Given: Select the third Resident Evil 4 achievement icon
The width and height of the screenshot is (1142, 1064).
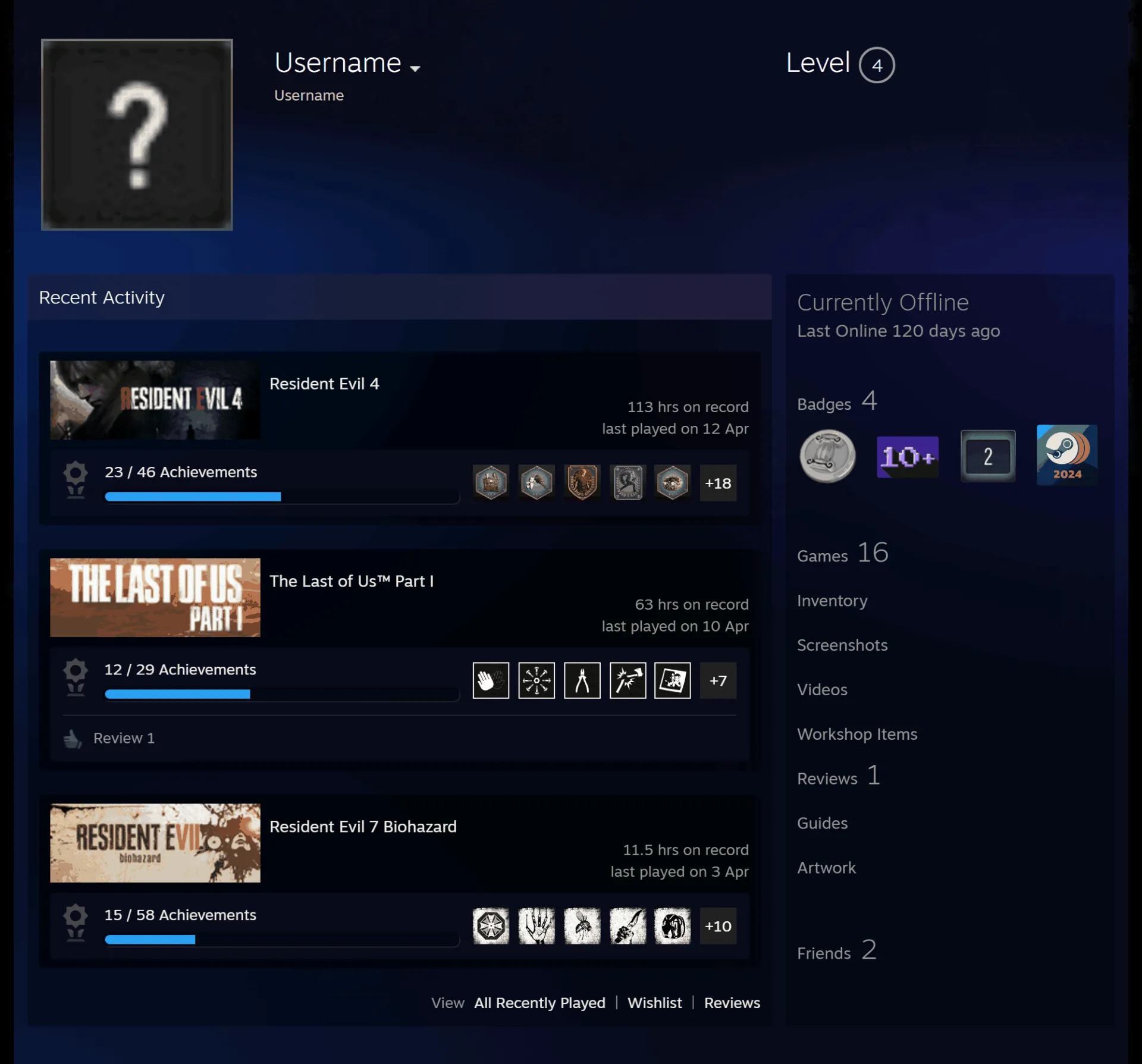Looking at the screenshot, I should click(x=582, y=482).
